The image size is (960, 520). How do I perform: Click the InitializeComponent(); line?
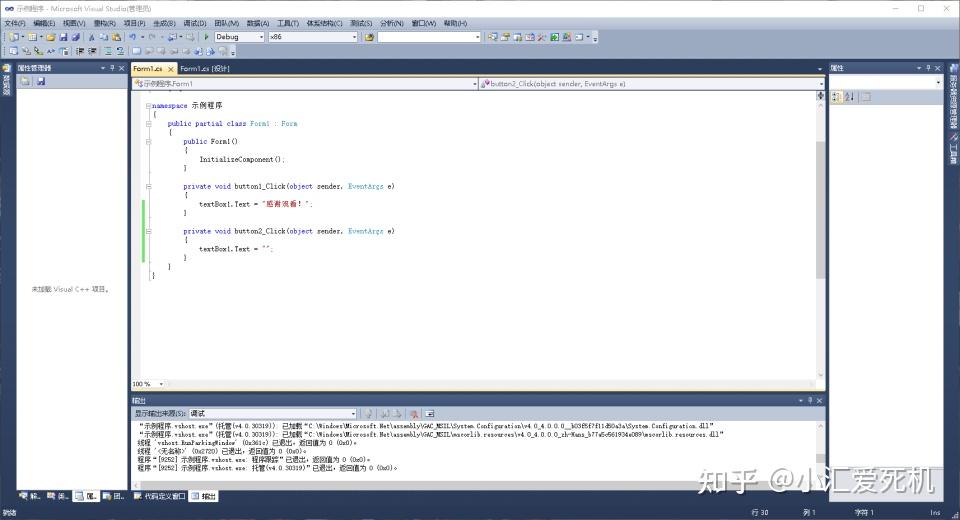point(242,159)
